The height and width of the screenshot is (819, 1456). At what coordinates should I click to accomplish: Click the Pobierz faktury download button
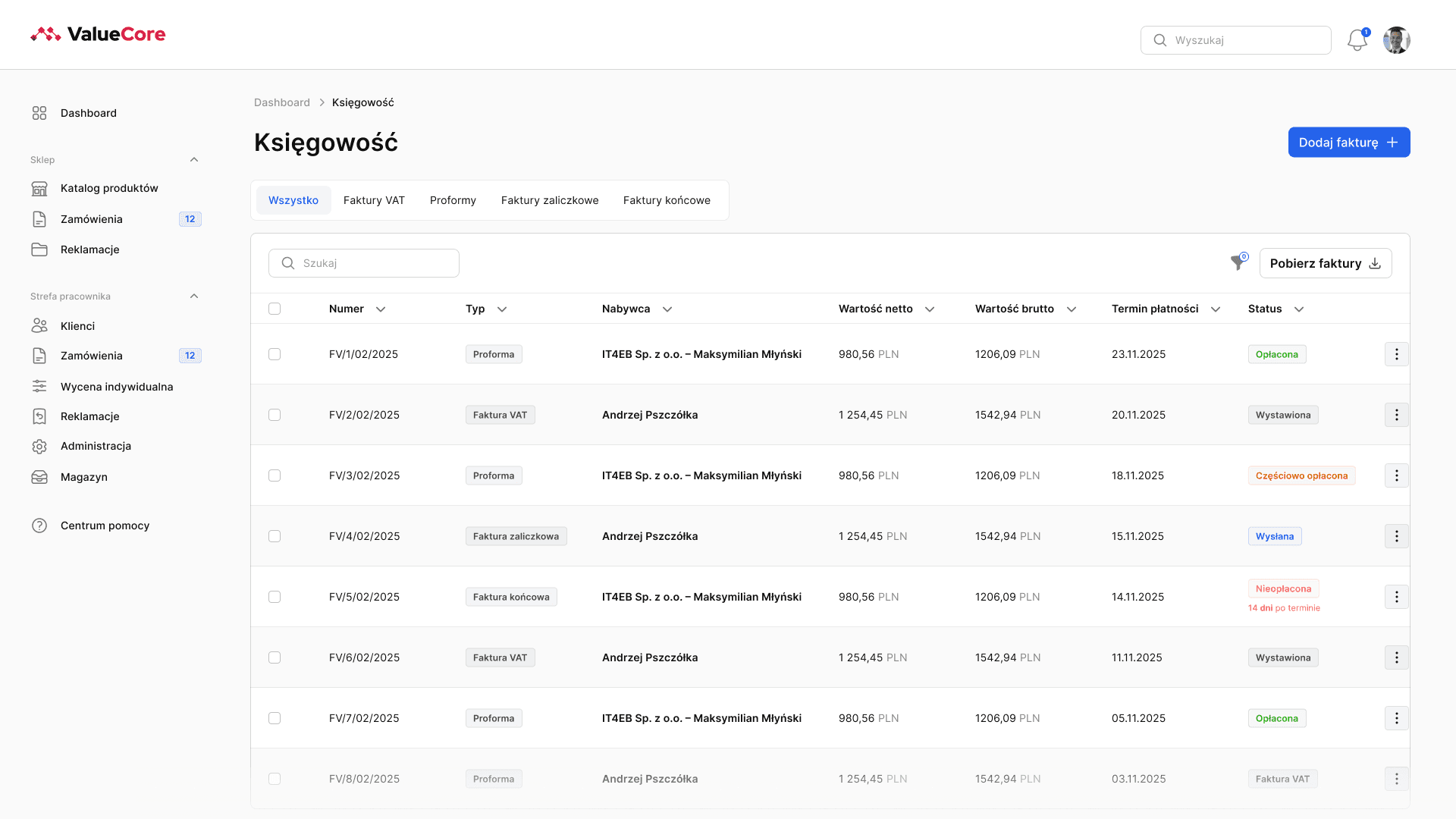[x=1325, y=263]
